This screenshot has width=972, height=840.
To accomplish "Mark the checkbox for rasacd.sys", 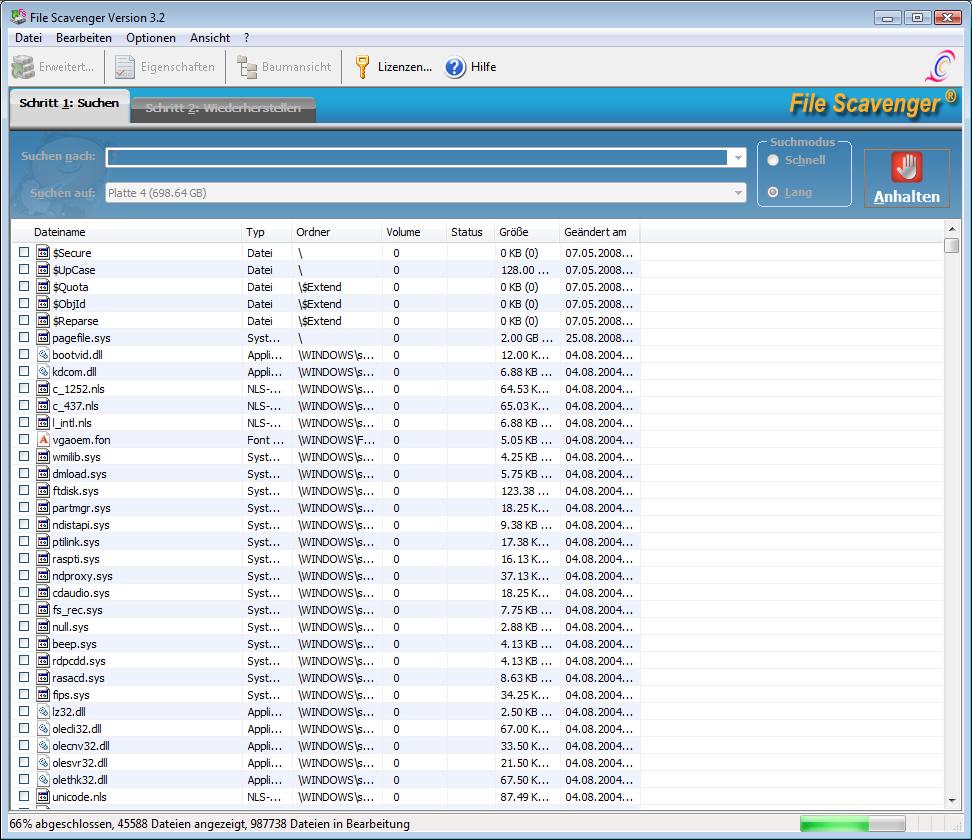I will 24,677.
